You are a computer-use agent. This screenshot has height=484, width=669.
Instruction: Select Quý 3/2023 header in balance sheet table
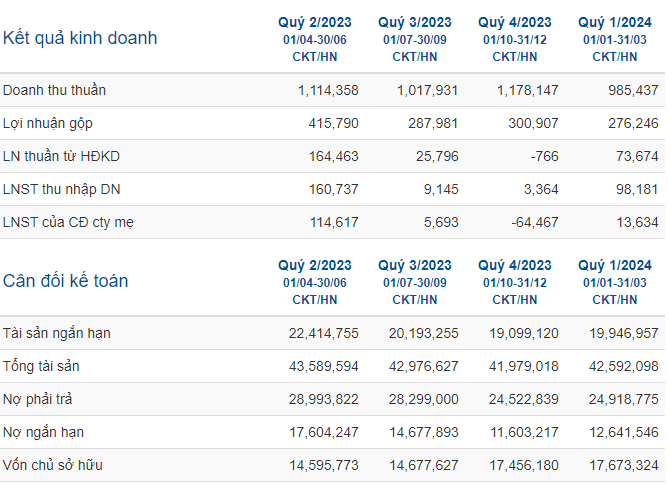[415, 265]
